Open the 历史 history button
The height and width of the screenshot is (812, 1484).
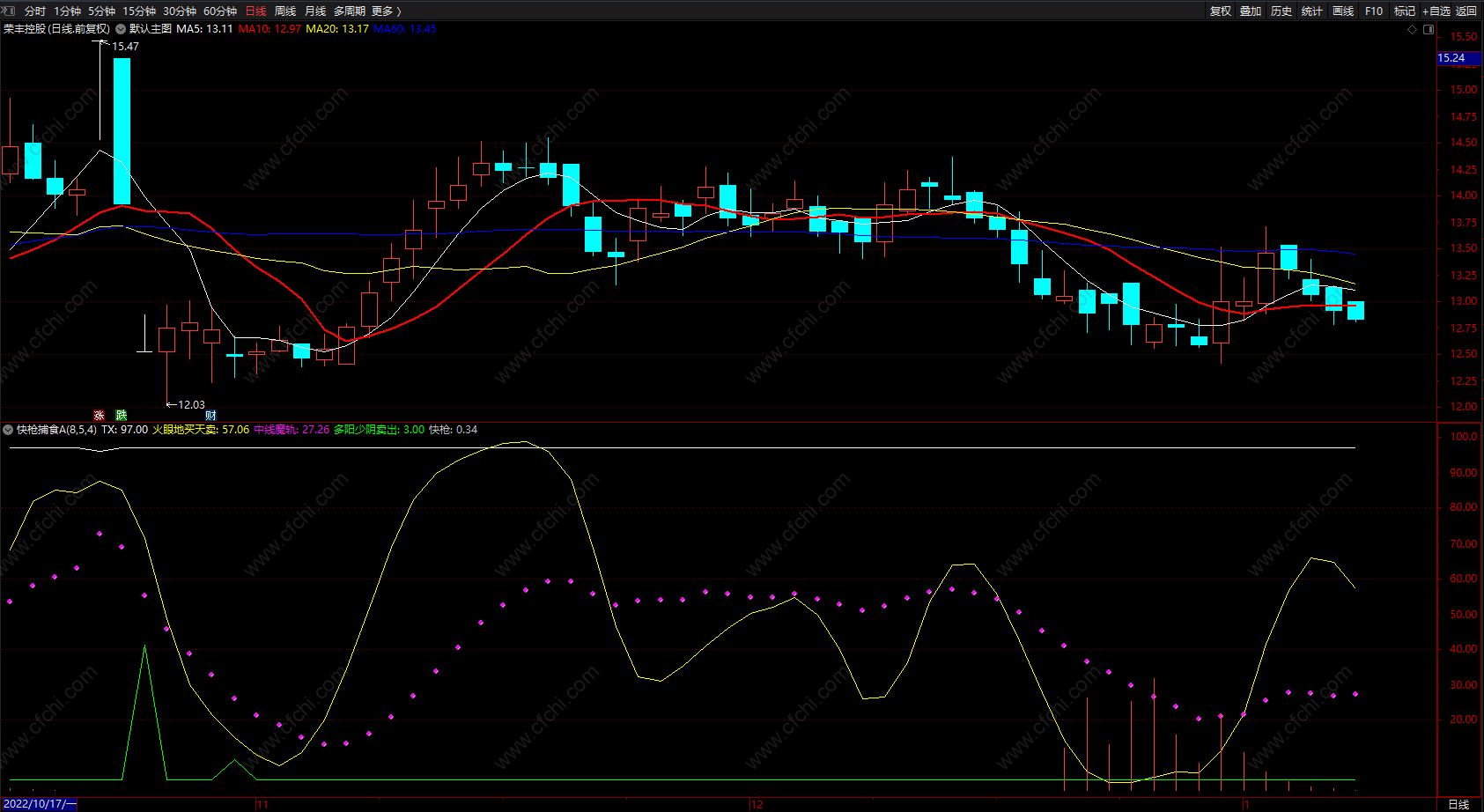point(1281,11)
